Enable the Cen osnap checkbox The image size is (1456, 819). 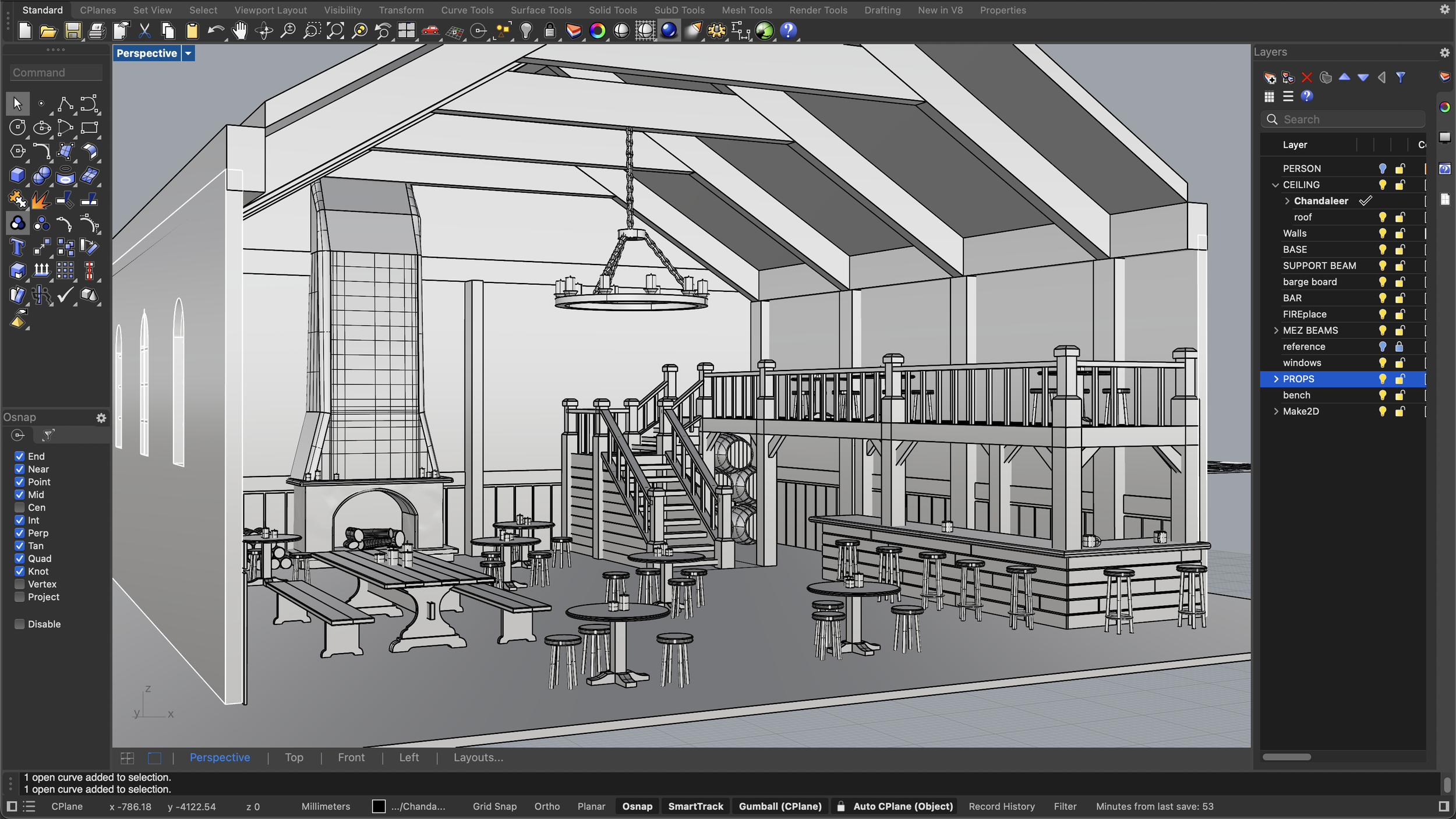point(20,507)
